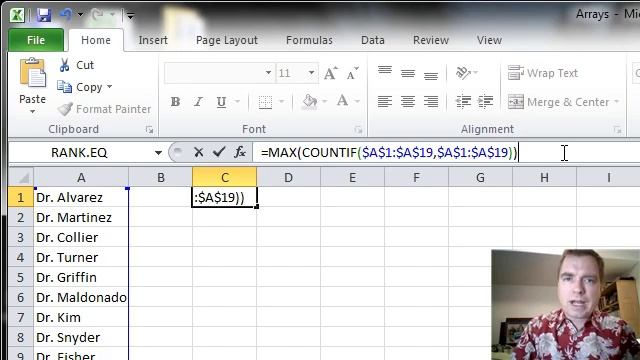Select cell with Dr. Collier
Image resolution: width=640 pixels, height=360 pixels.
tap(81, 238)
